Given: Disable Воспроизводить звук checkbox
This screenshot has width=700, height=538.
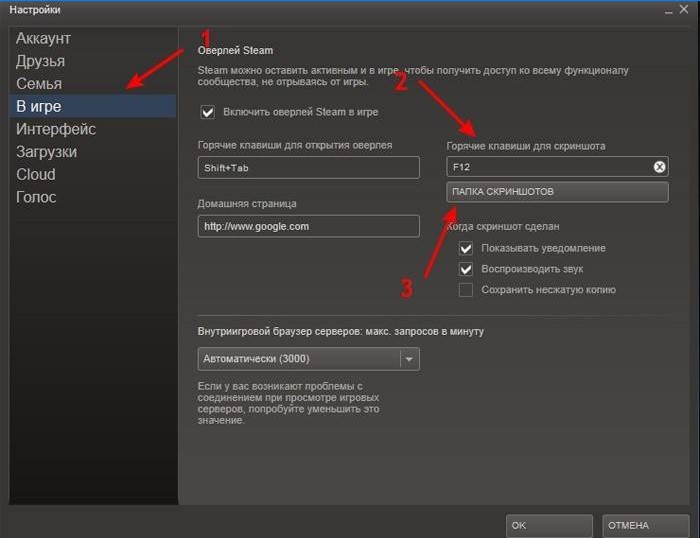Looking at the screenshot, I should coord(466,269).
